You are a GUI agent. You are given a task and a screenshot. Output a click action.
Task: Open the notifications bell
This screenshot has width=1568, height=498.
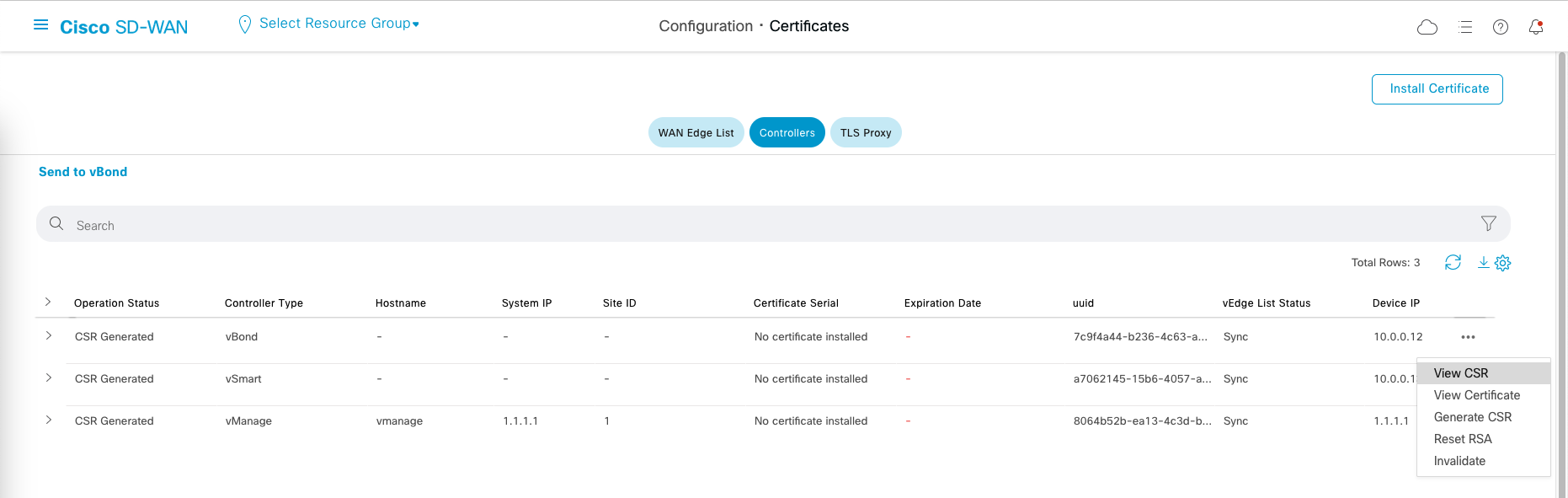[x=1535, y=27]
